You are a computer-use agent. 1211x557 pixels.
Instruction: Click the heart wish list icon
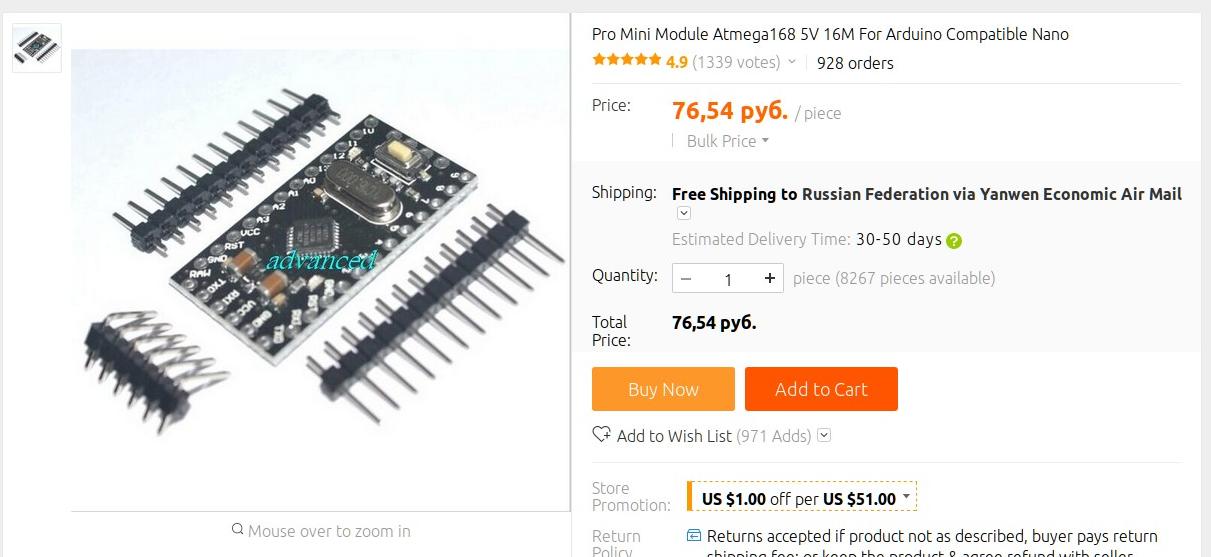601,435
